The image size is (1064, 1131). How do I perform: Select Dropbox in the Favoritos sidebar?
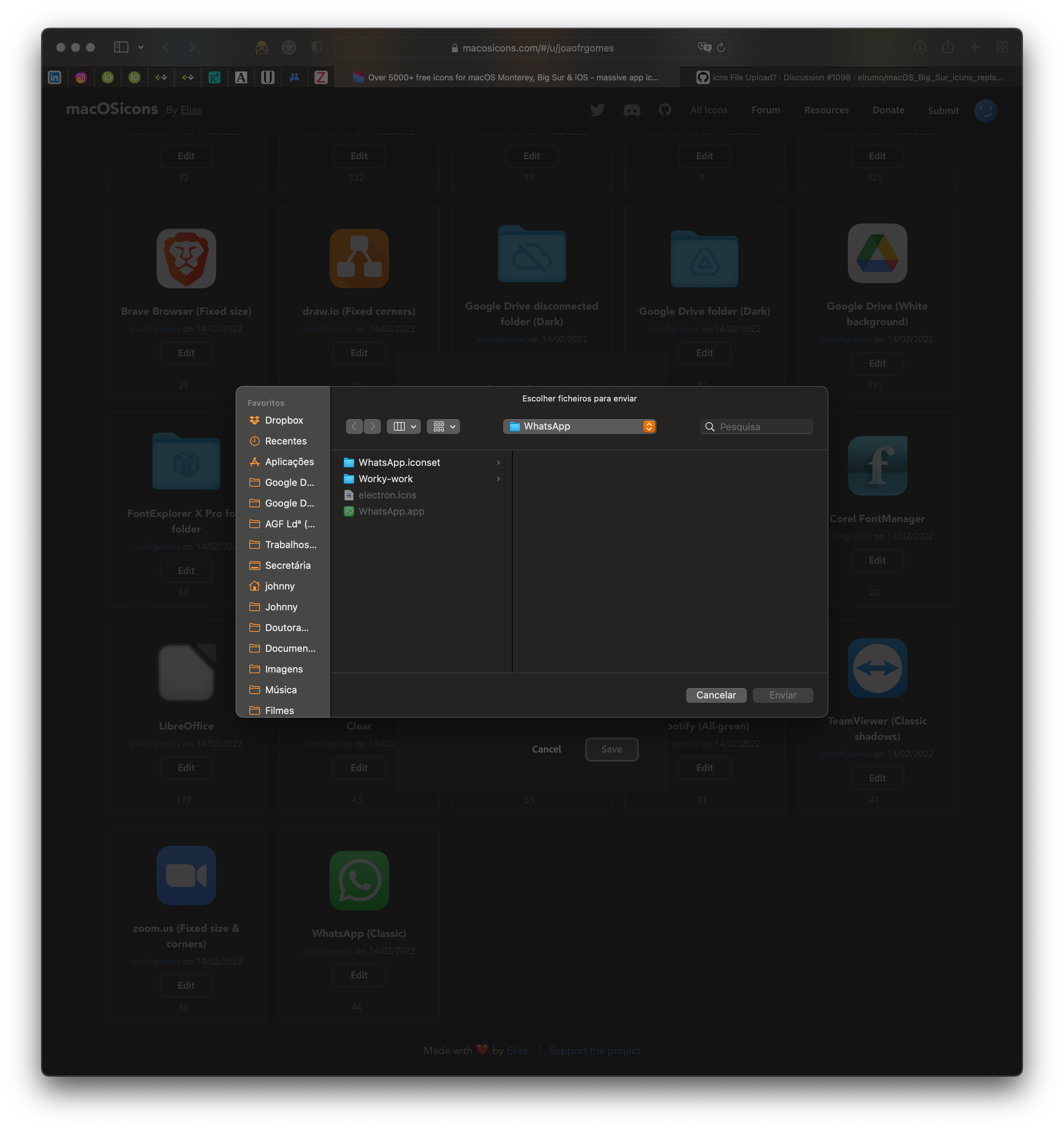click(x=285, y=420)
